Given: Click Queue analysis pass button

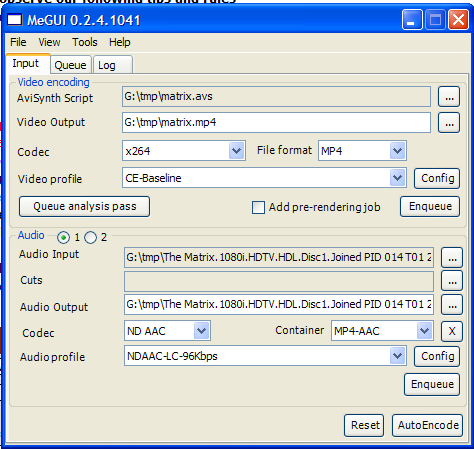Looking at the screenshot, I should (x=84, y=207).
